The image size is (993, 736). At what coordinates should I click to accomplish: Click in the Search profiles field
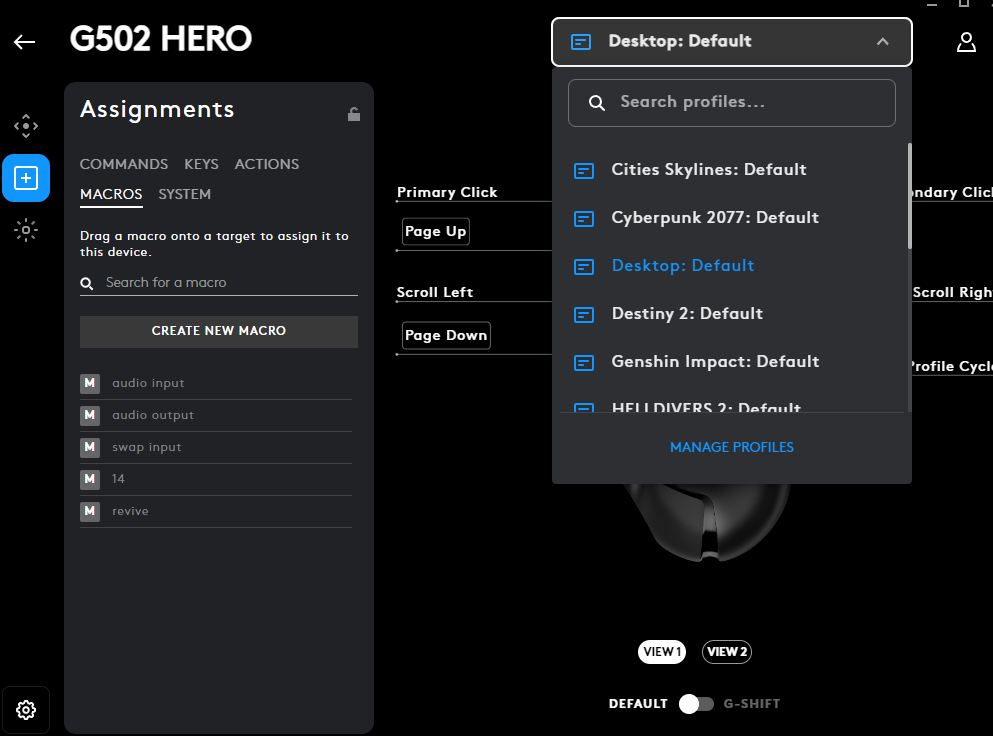point(731,103)
